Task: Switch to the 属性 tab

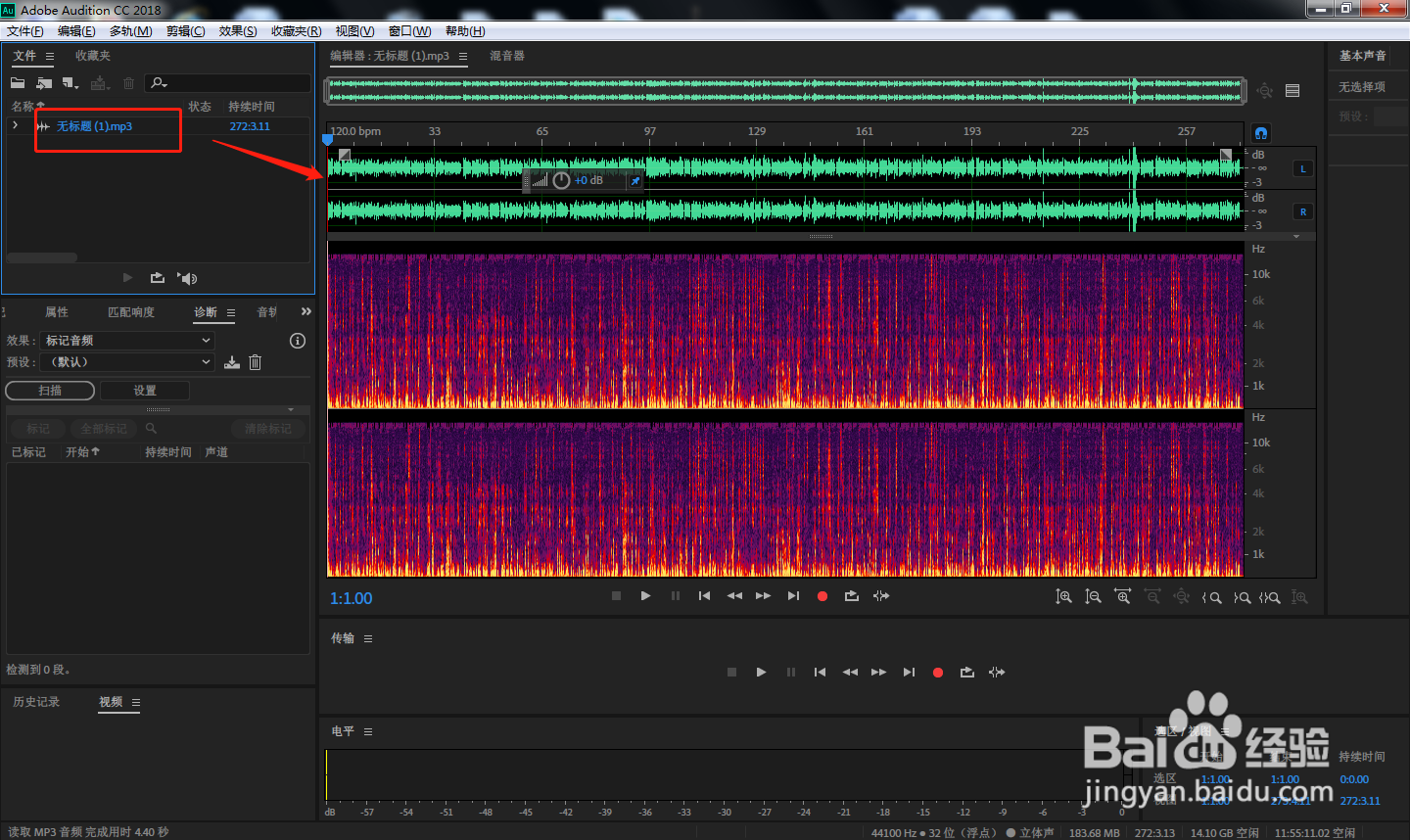Action: [x=57, y=312]
